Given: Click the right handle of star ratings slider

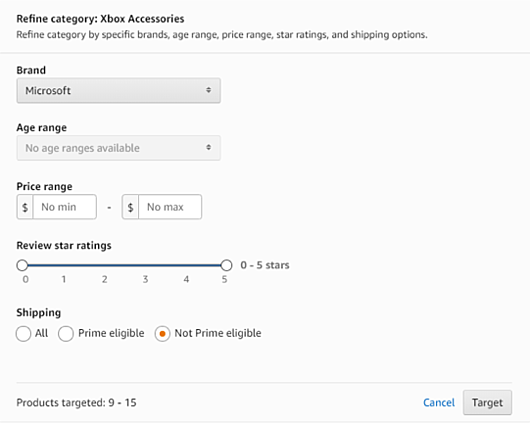Looking at the screenshot, I should [x=226, y=265].
